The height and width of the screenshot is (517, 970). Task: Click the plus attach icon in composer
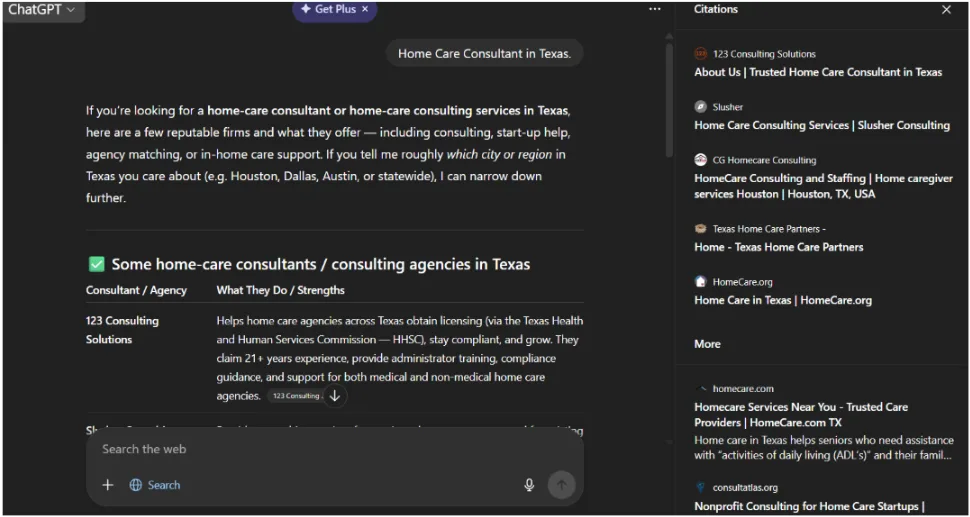coord(108,485)
